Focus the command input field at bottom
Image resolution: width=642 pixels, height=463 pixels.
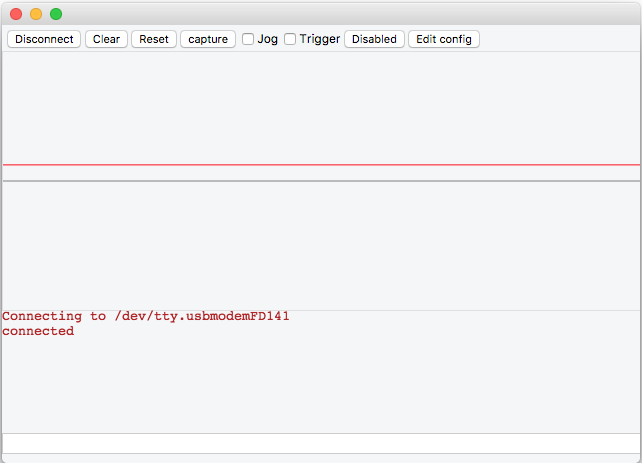(321, 443)
